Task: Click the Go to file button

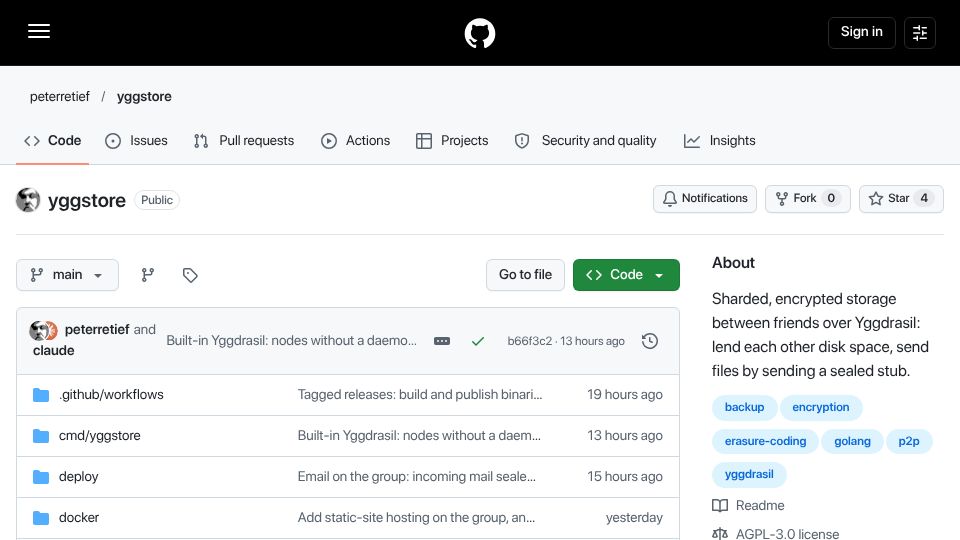Action: point(525,275)
